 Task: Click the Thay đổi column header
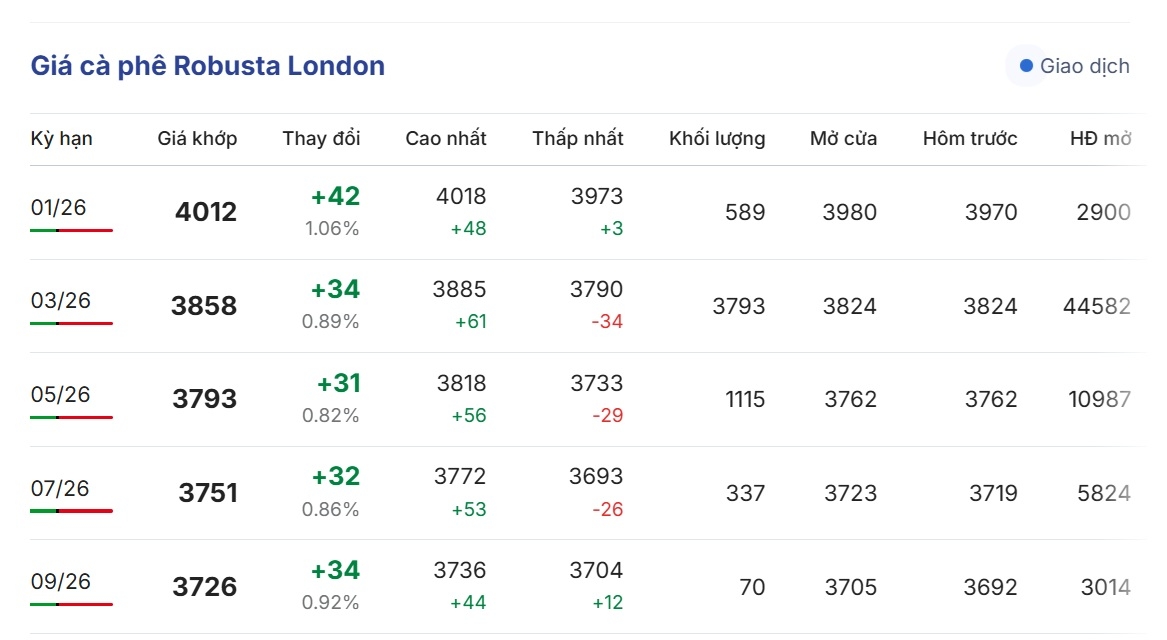(x=321, y=139)
